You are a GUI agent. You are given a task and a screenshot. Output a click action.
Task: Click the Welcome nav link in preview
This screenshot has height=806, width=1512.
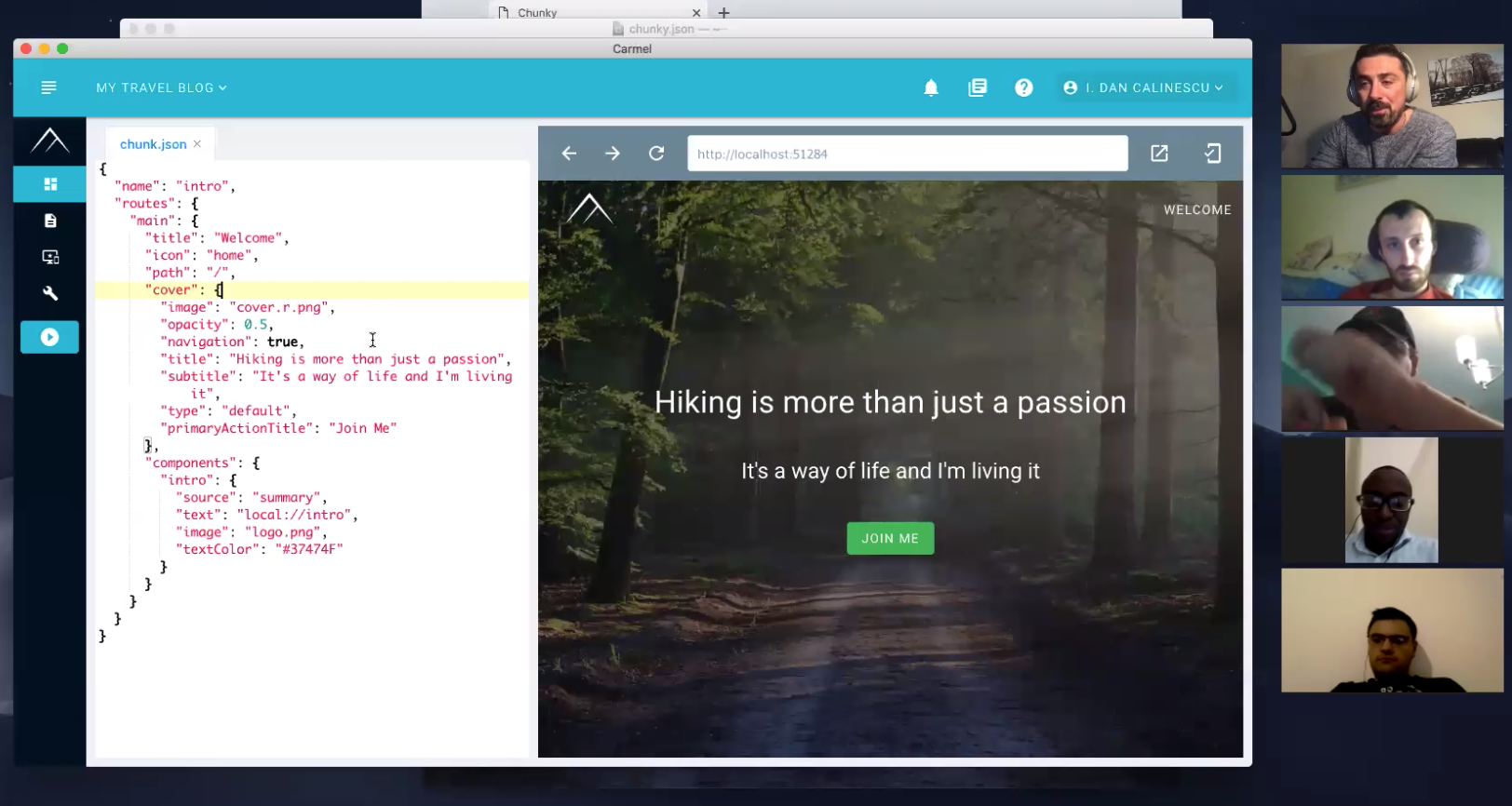click(1197, 210)
